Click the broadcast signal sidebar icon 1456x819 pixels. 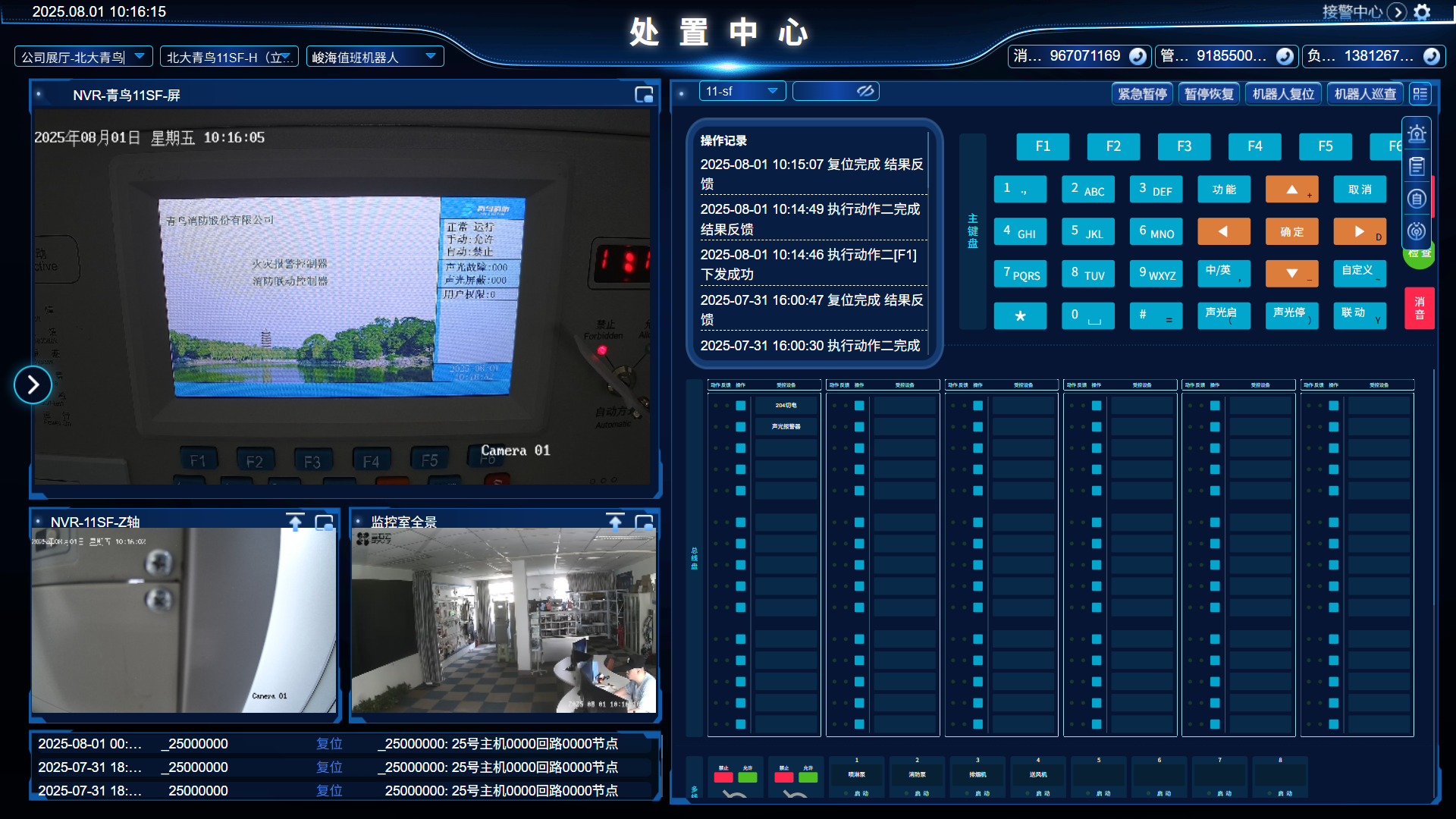1417,231
